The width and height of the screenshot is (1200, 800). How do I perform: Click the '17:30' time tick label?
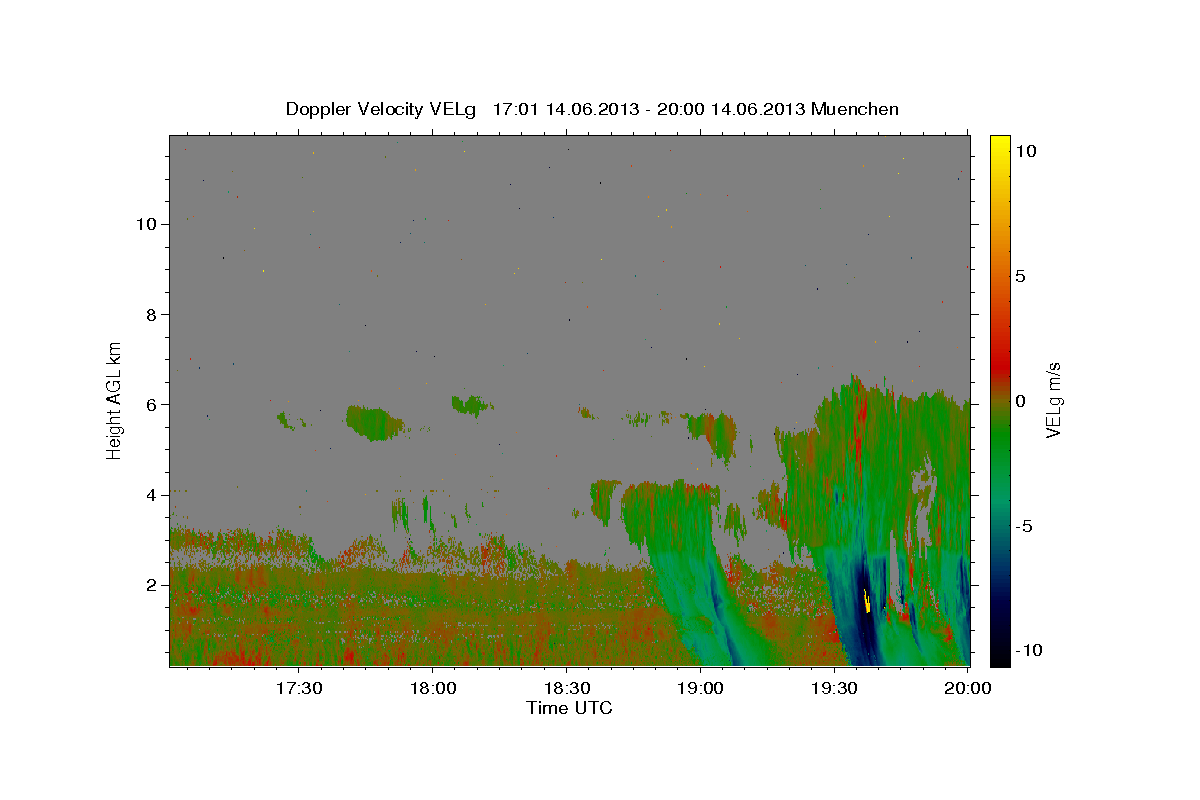[x=298, y=689]
